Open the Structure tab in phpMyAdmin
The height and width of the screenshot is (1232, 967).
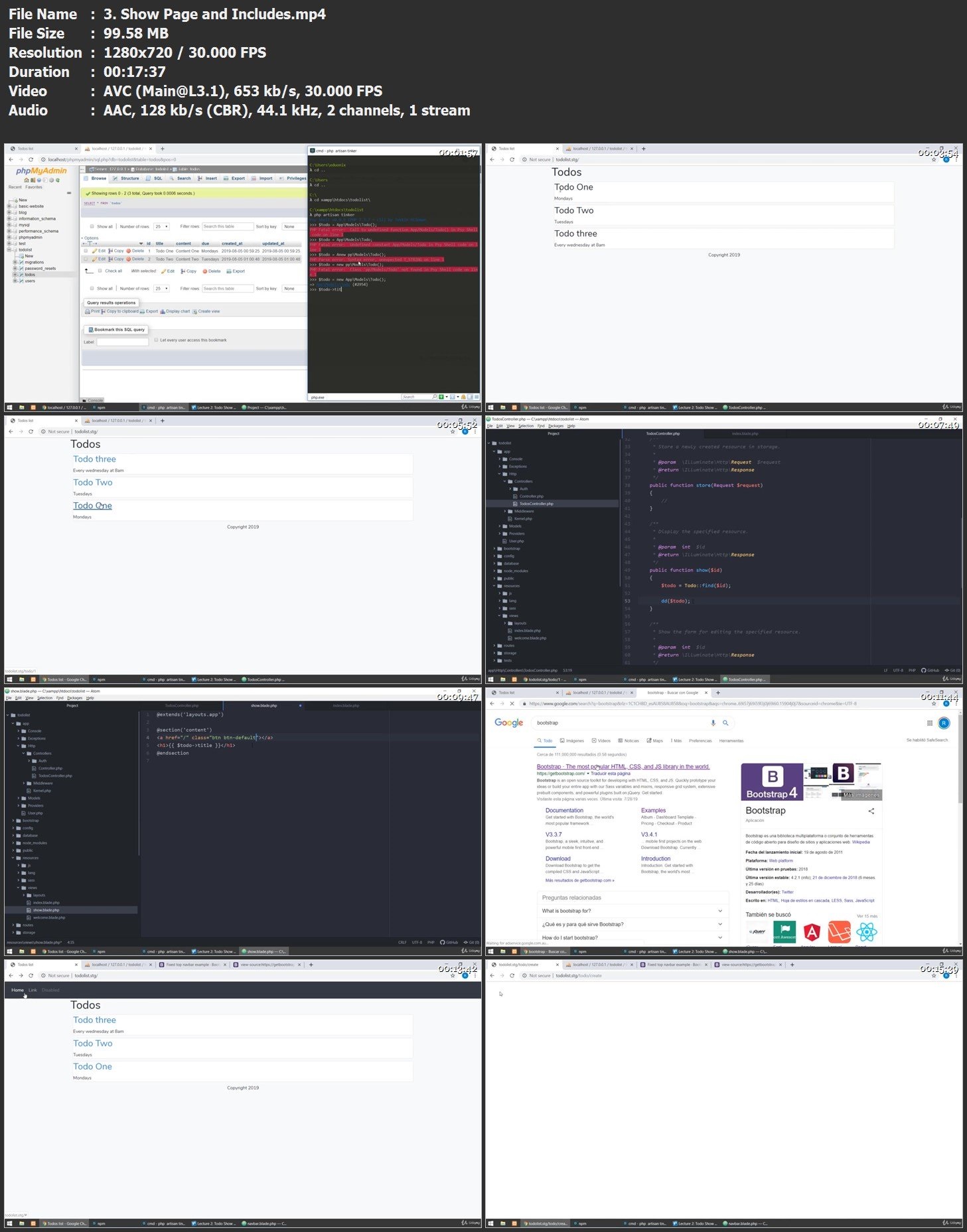coord(126,178)
